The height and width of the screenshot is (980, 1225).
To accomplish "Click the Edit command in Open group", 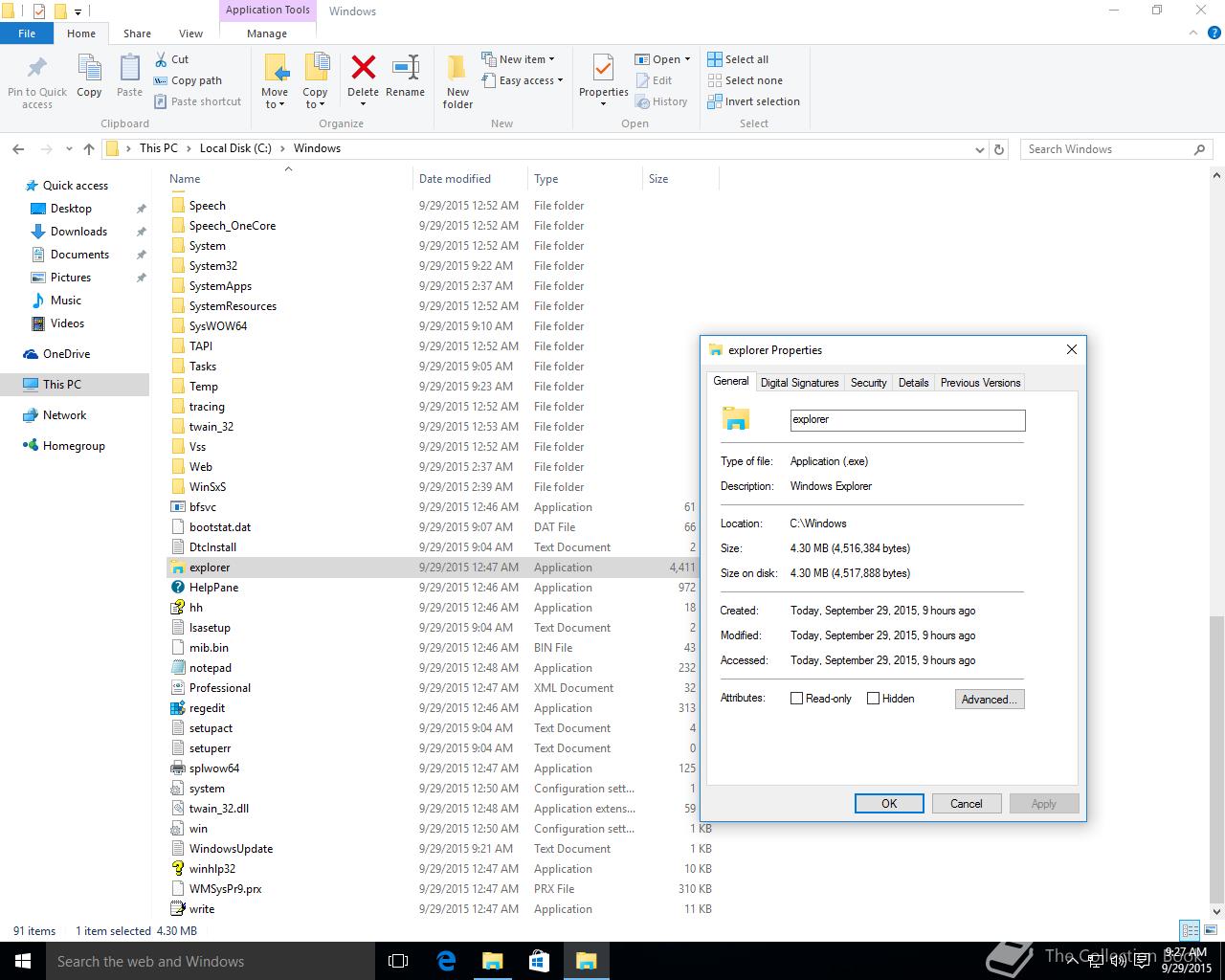I will [654, 80].
